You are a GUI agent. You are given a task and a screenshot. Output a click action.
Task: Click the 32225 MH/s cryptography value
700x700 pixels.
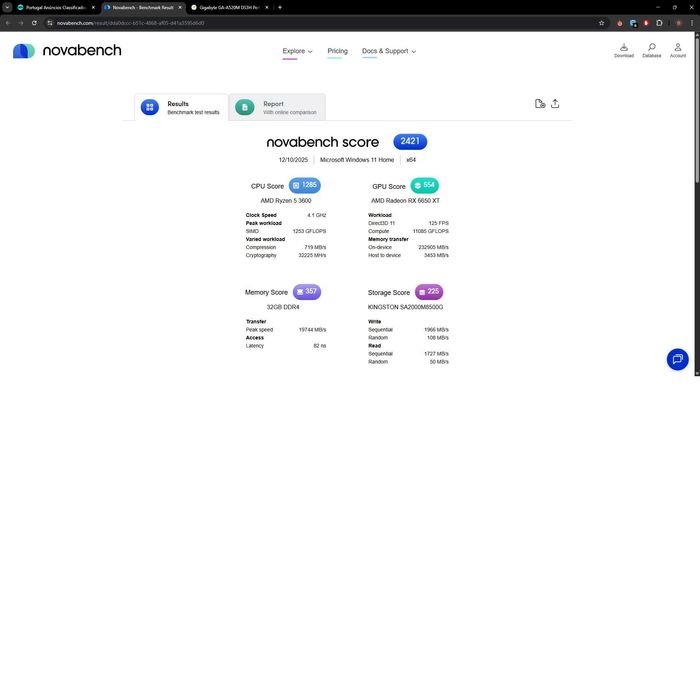coord(312,255)
